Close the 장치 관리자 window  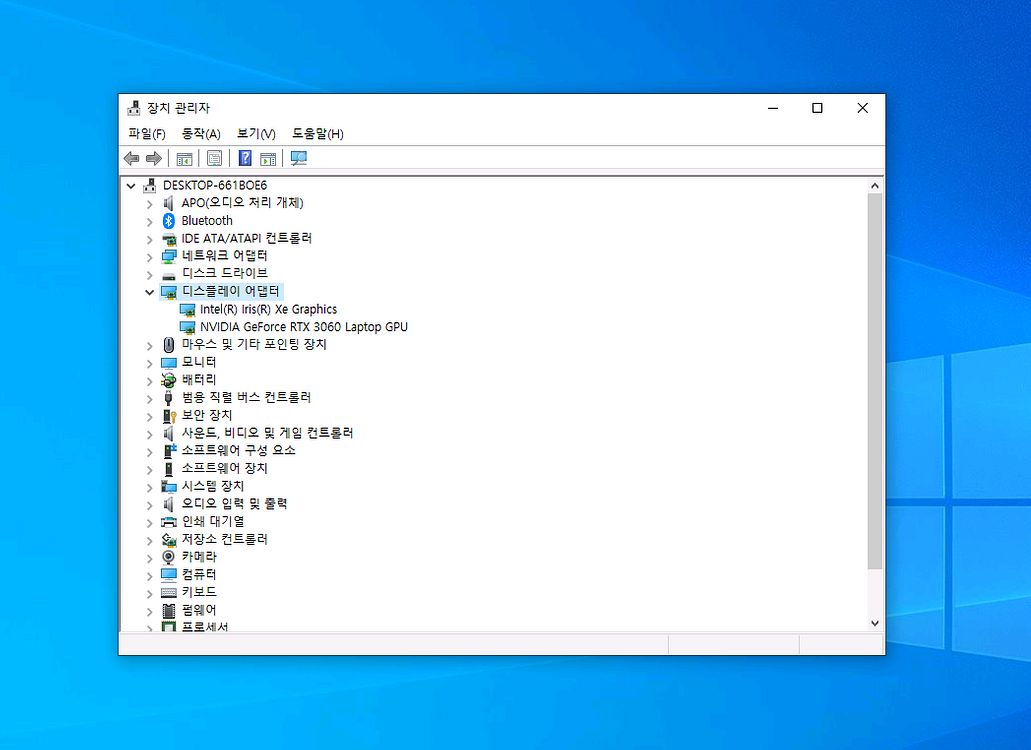click(x=863, y=108)
